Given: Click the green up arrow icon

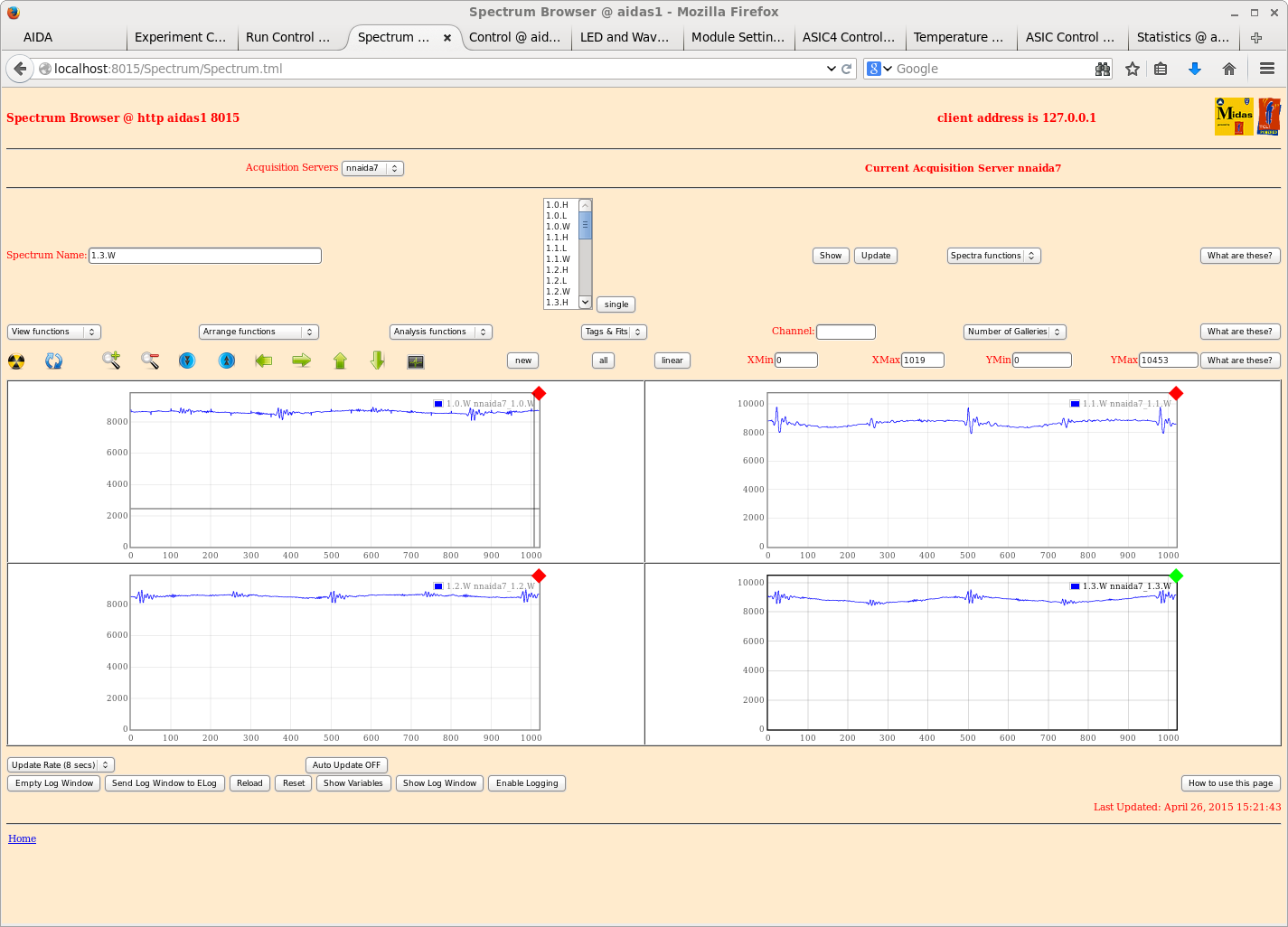Looking at the screenshot, I should (340, 360).
